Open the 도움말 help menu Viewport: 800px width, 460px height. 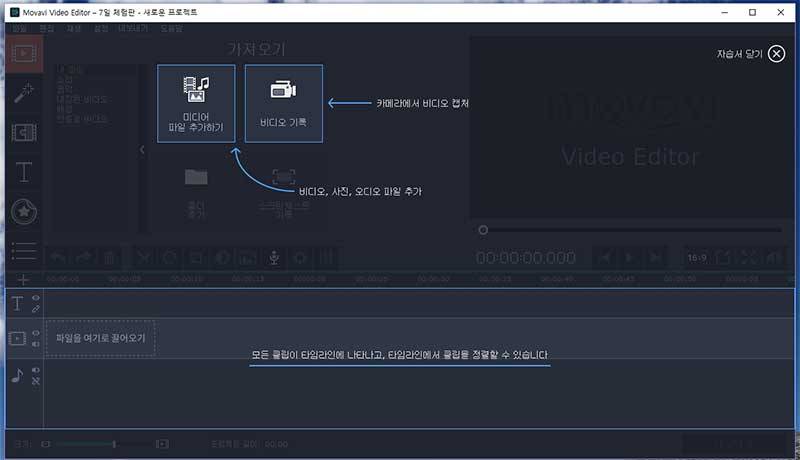pos(171,29)
